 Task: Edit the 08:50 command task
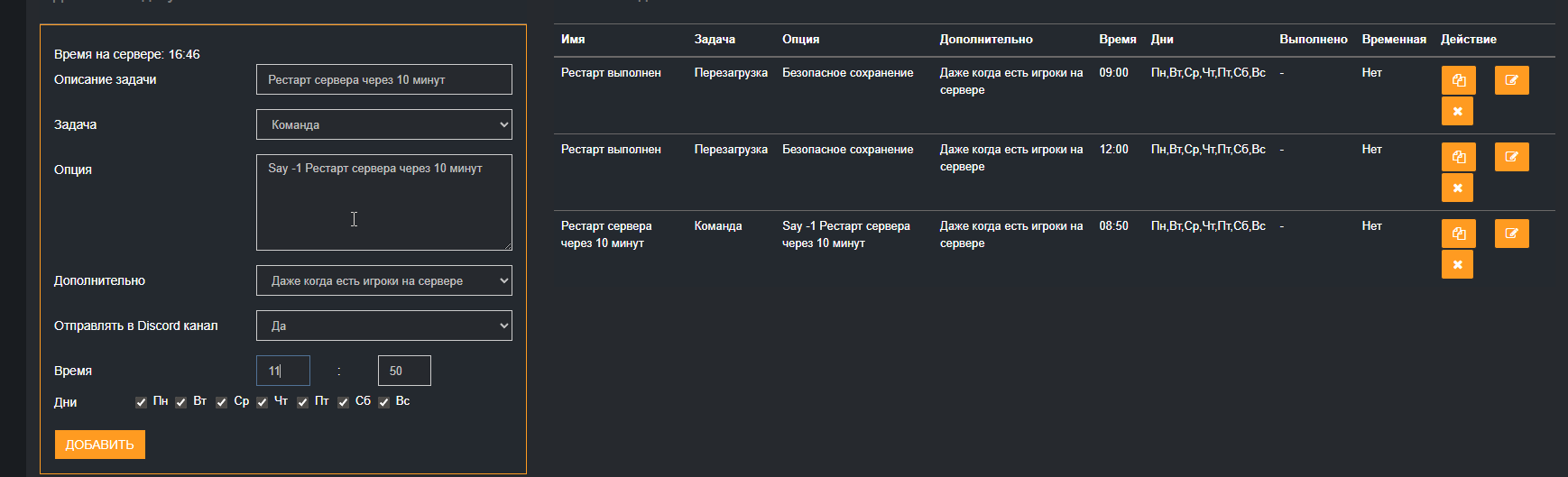(1511, 234)
